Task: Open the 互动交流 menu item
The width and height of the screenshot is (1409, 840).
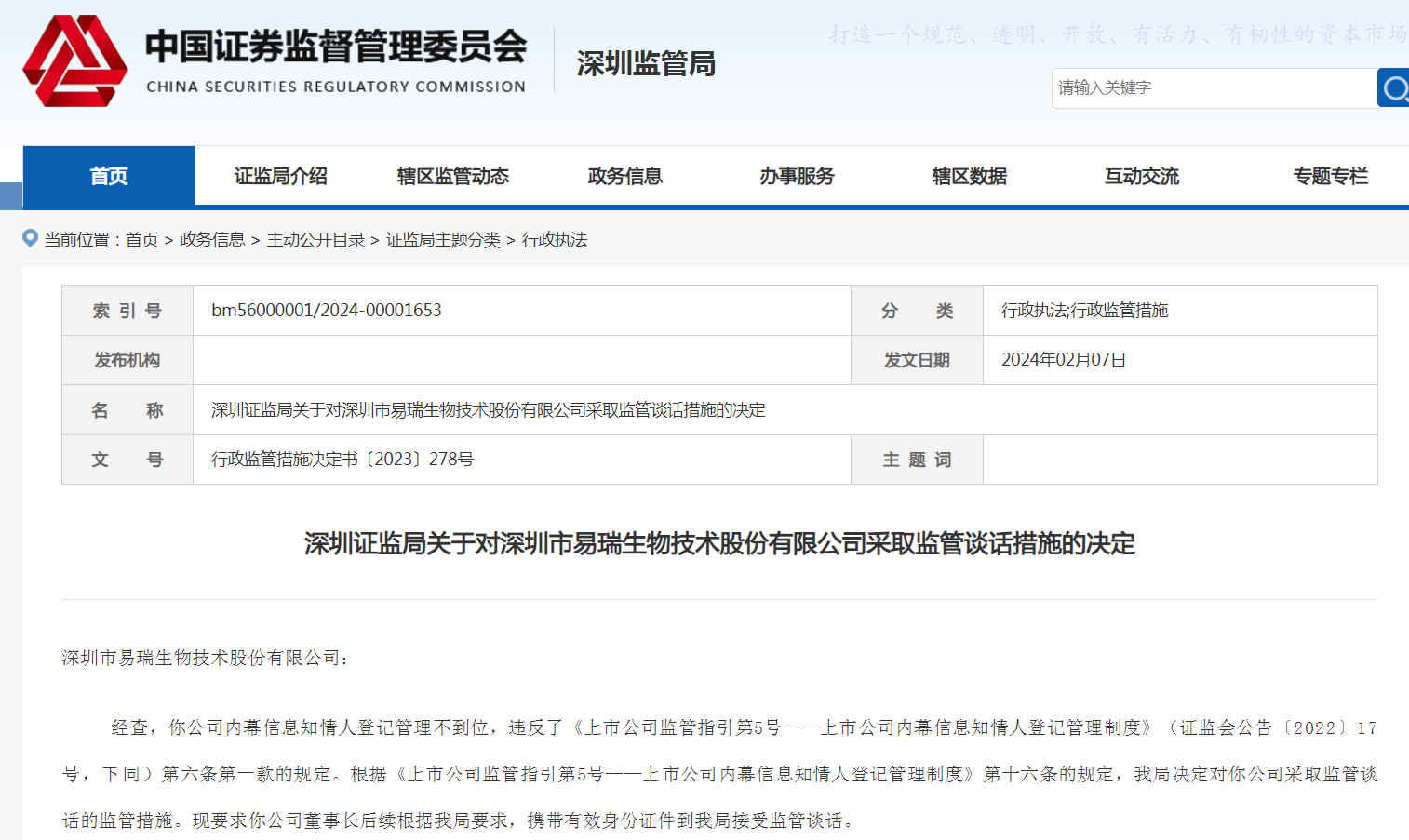Action: tap(1141, 176)
